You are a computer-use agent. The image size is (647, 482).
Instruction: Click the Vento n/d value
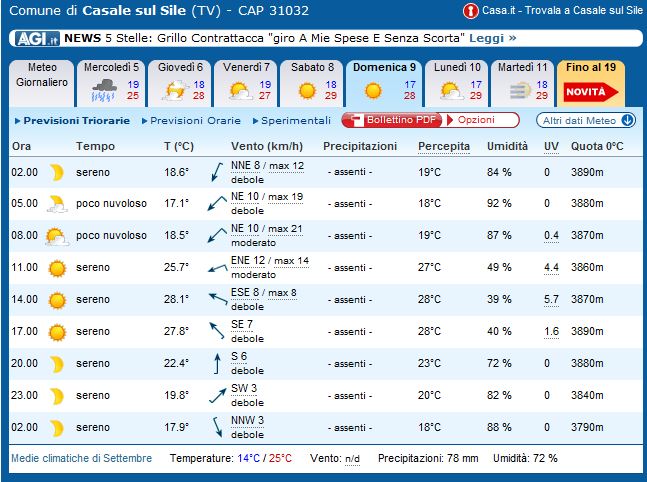tap(352, 459)
